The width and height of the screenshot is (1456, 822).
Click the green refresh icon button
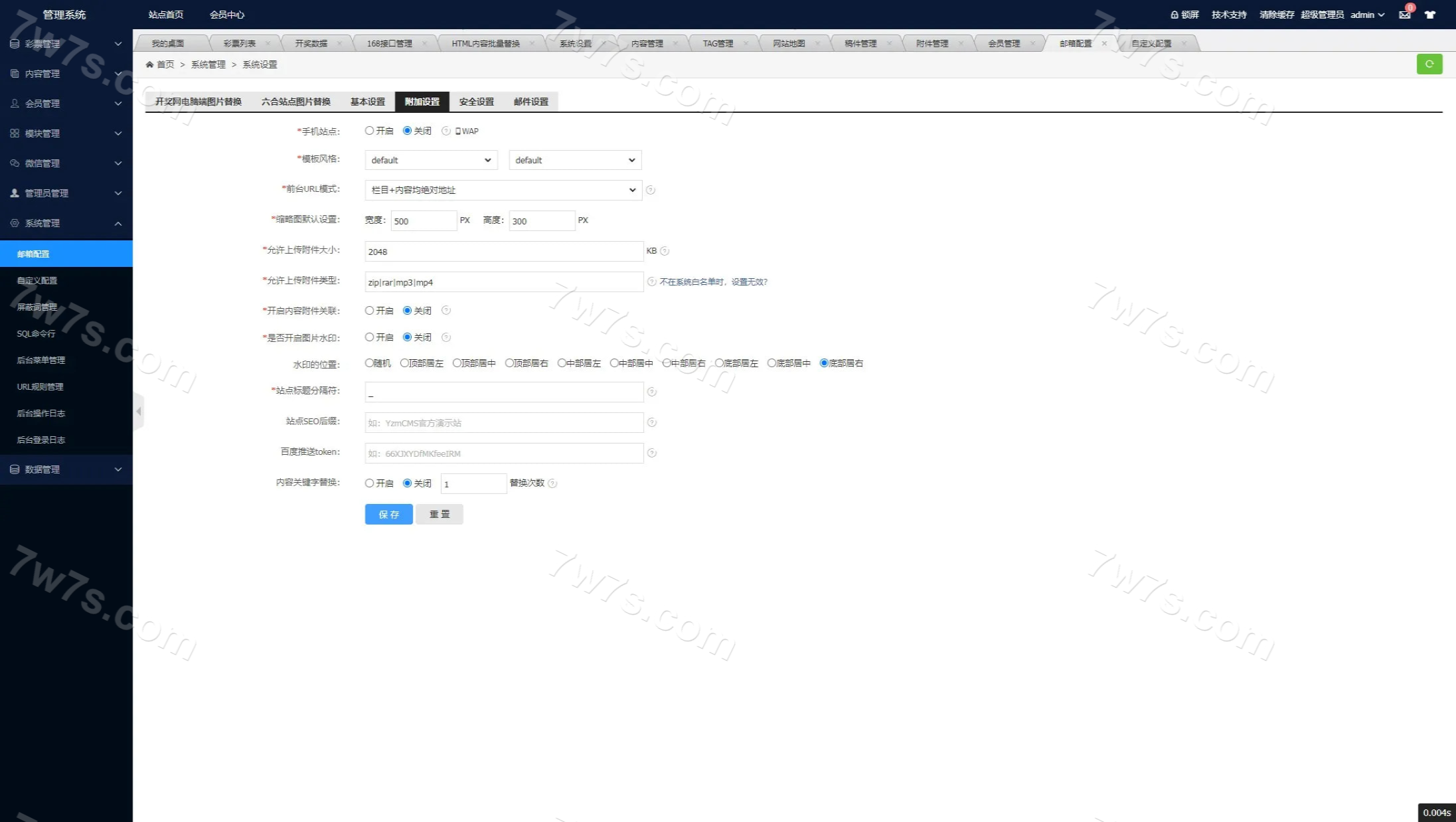pos(1429,64)
